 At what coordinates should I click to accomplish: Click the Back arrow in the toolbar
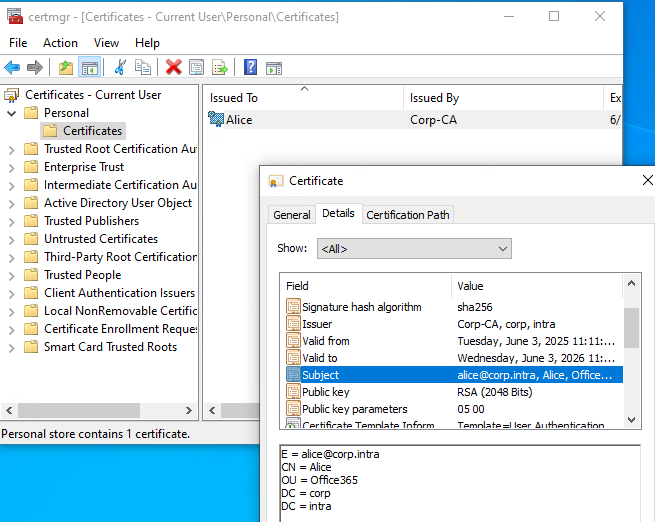pyautogui.click(x=12, y=67)
